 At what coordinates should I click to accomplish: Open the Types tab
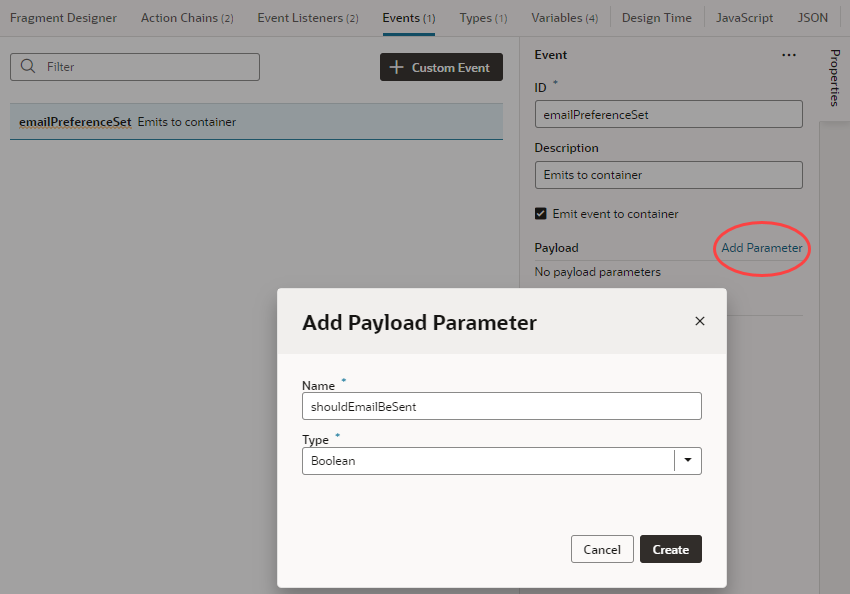[x=481, y=17]
